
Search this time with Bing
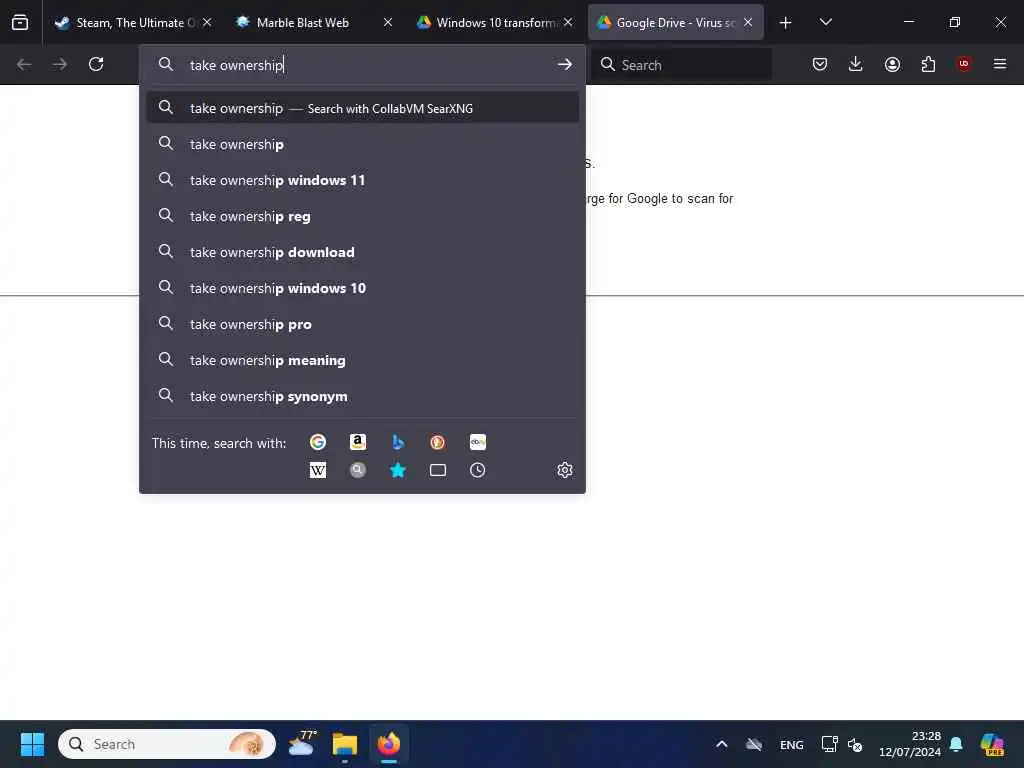(398, 442)
